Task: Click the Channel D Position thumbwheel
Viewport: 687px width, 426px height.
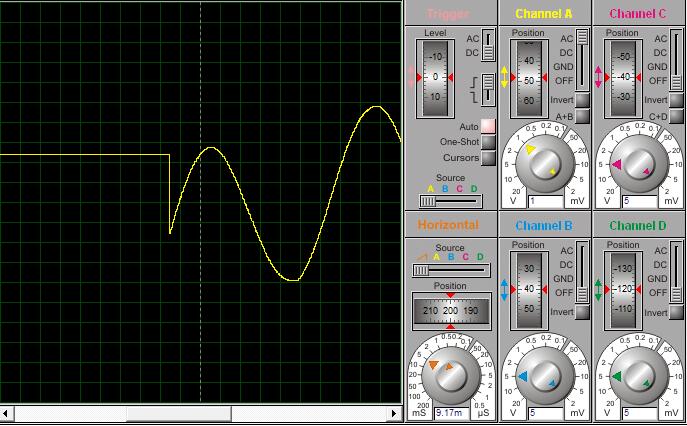Action: tap(623, 290)
